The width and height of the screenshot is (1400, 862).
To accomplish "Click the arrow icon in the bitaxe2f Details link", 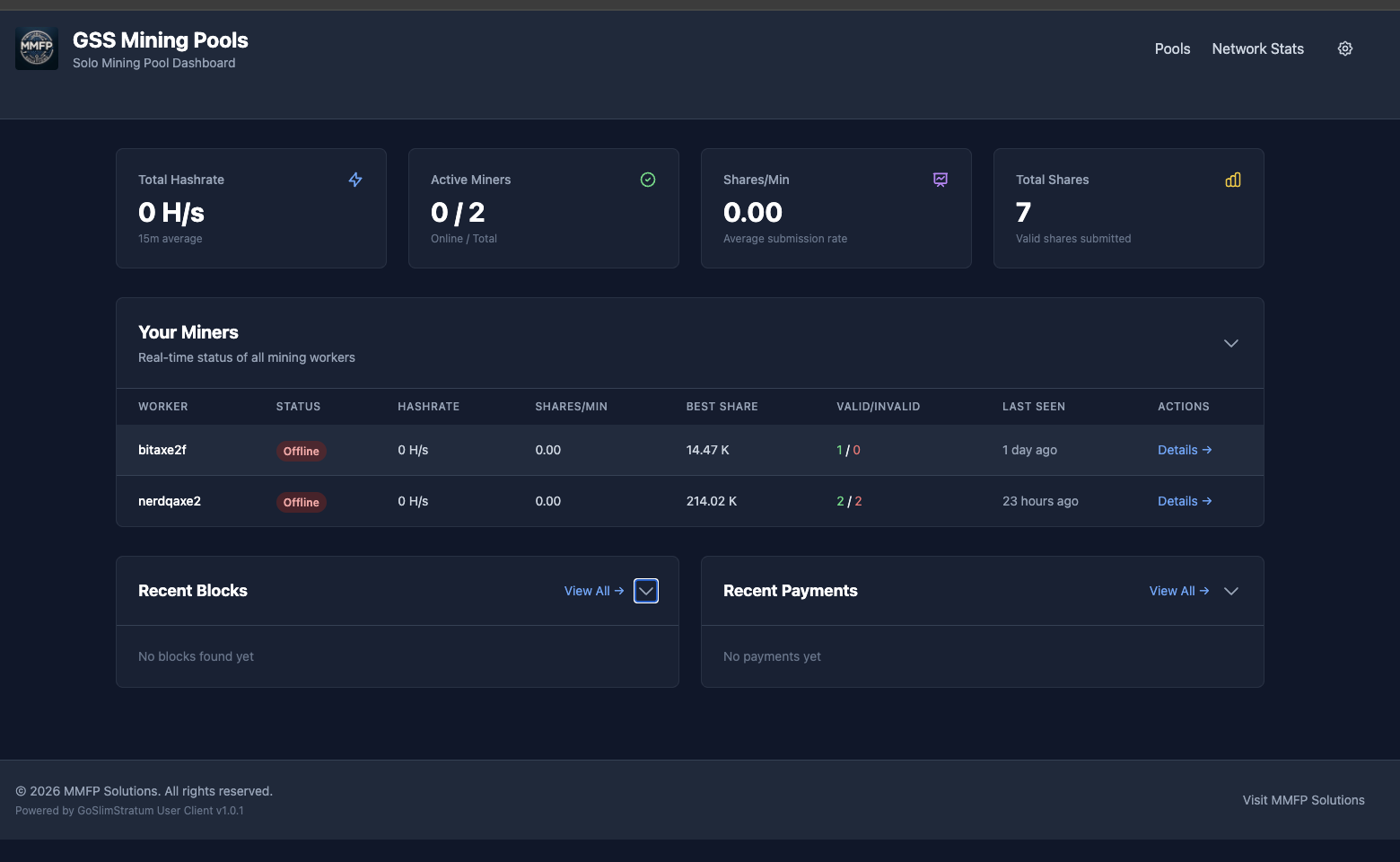I will coord(1208,449).
